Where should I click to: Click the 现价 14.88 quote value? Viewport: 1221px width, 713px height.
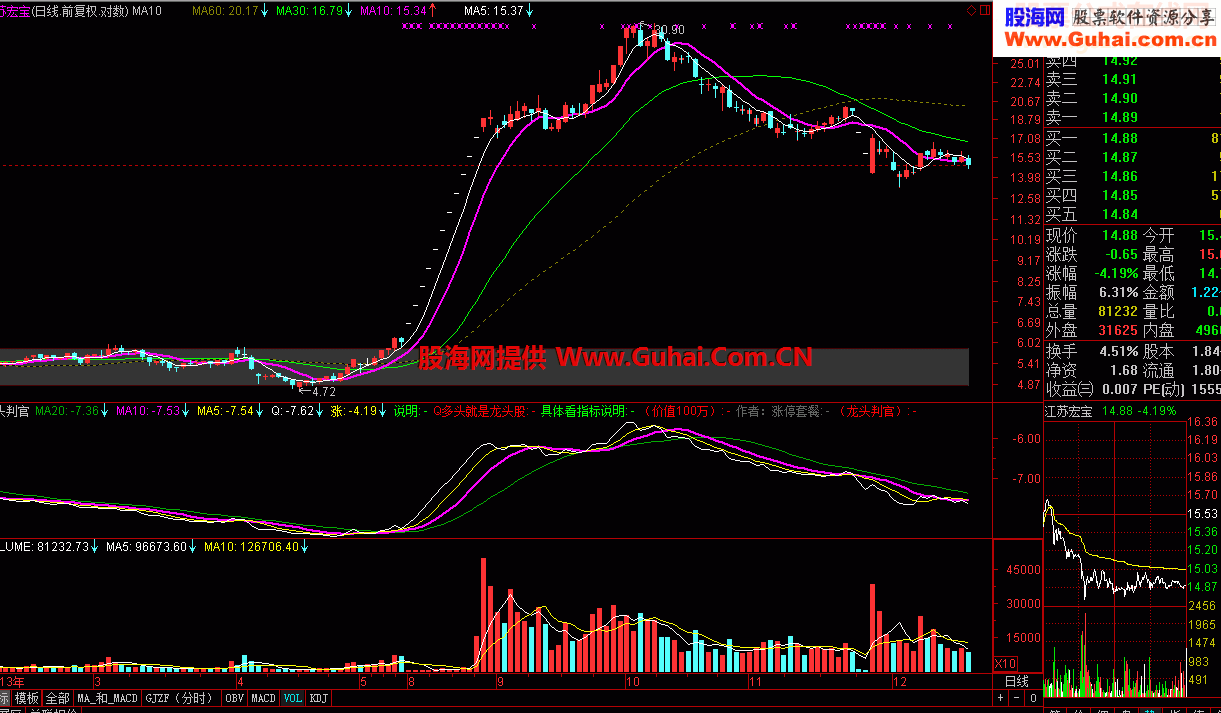[x=1119, y=235]
